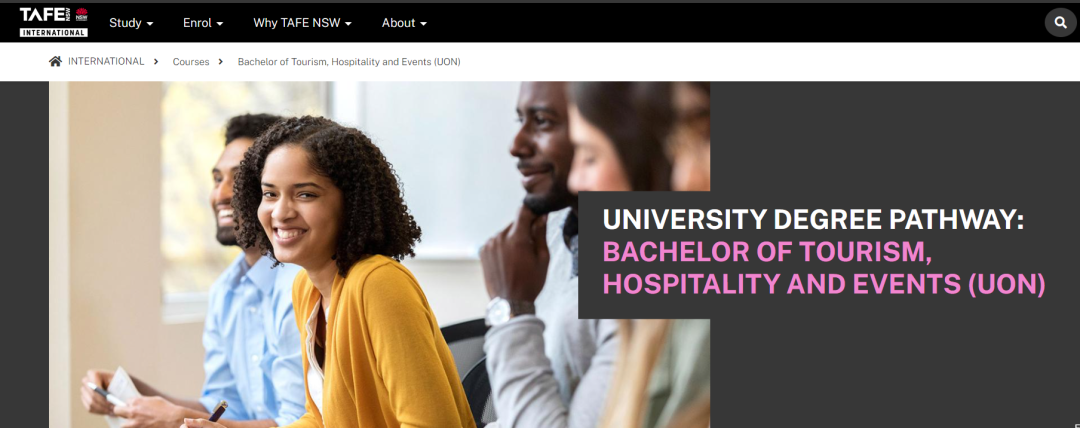Click the red NSW waratah emblem

[x=81, y=15]
